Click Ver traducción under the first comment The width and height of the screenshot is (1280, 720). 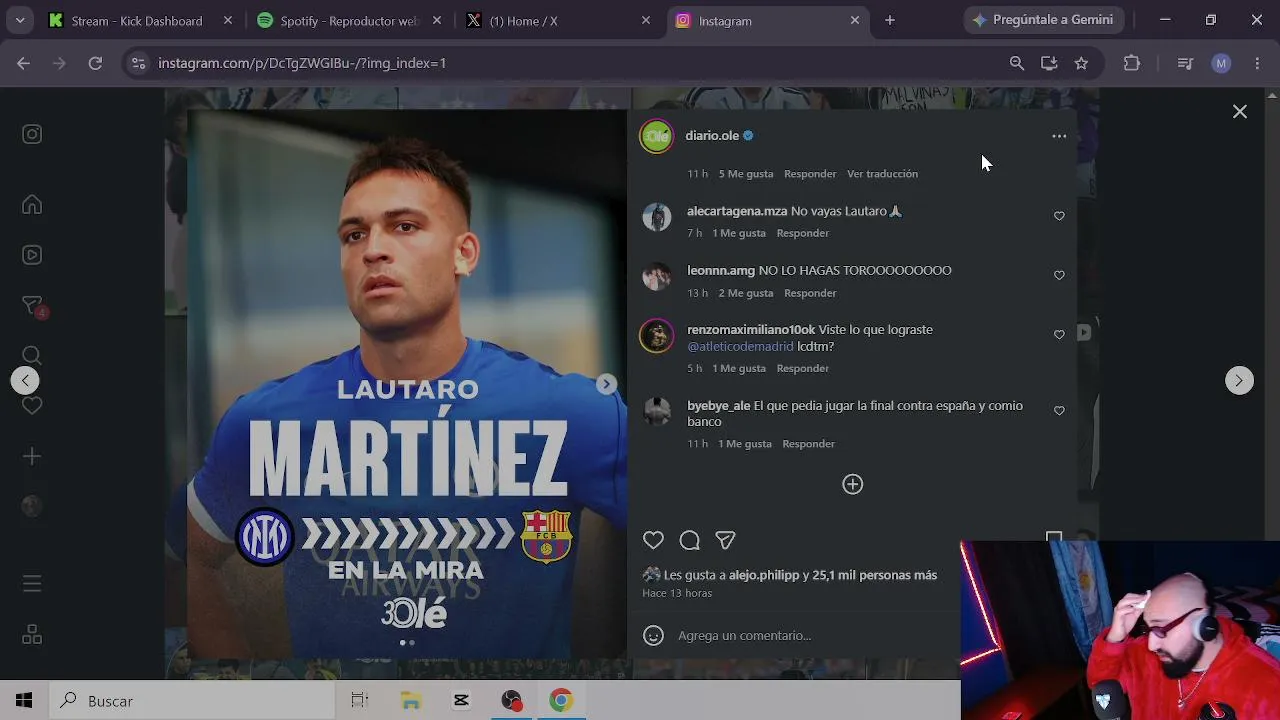(882, 174)
